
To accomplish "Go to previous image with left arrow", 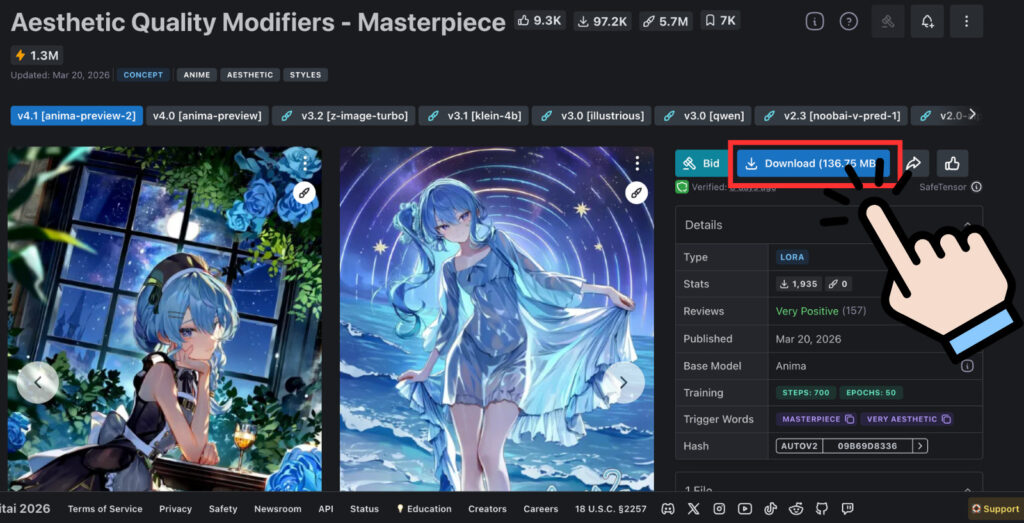I will click(x=38, y=381).
